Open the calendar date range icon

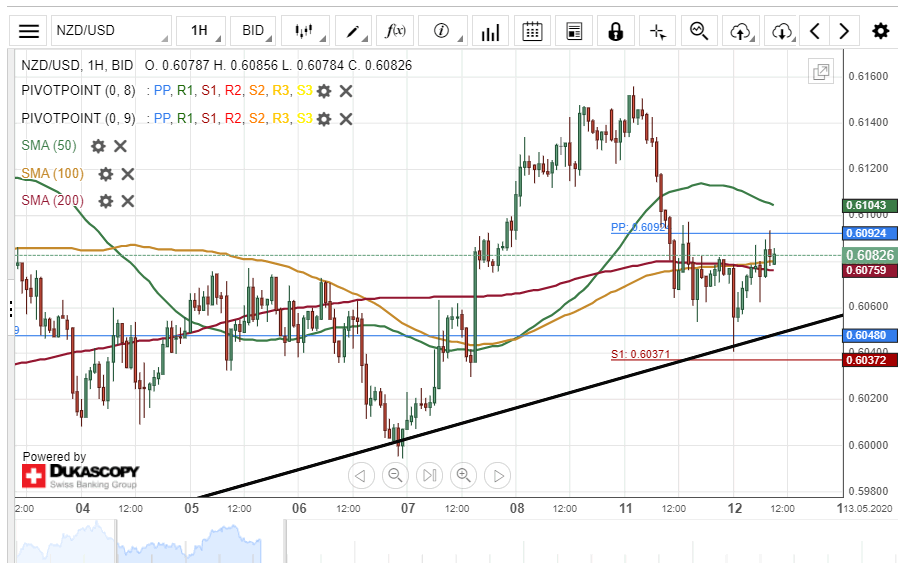pyautogui.click(x=532, y=31)
